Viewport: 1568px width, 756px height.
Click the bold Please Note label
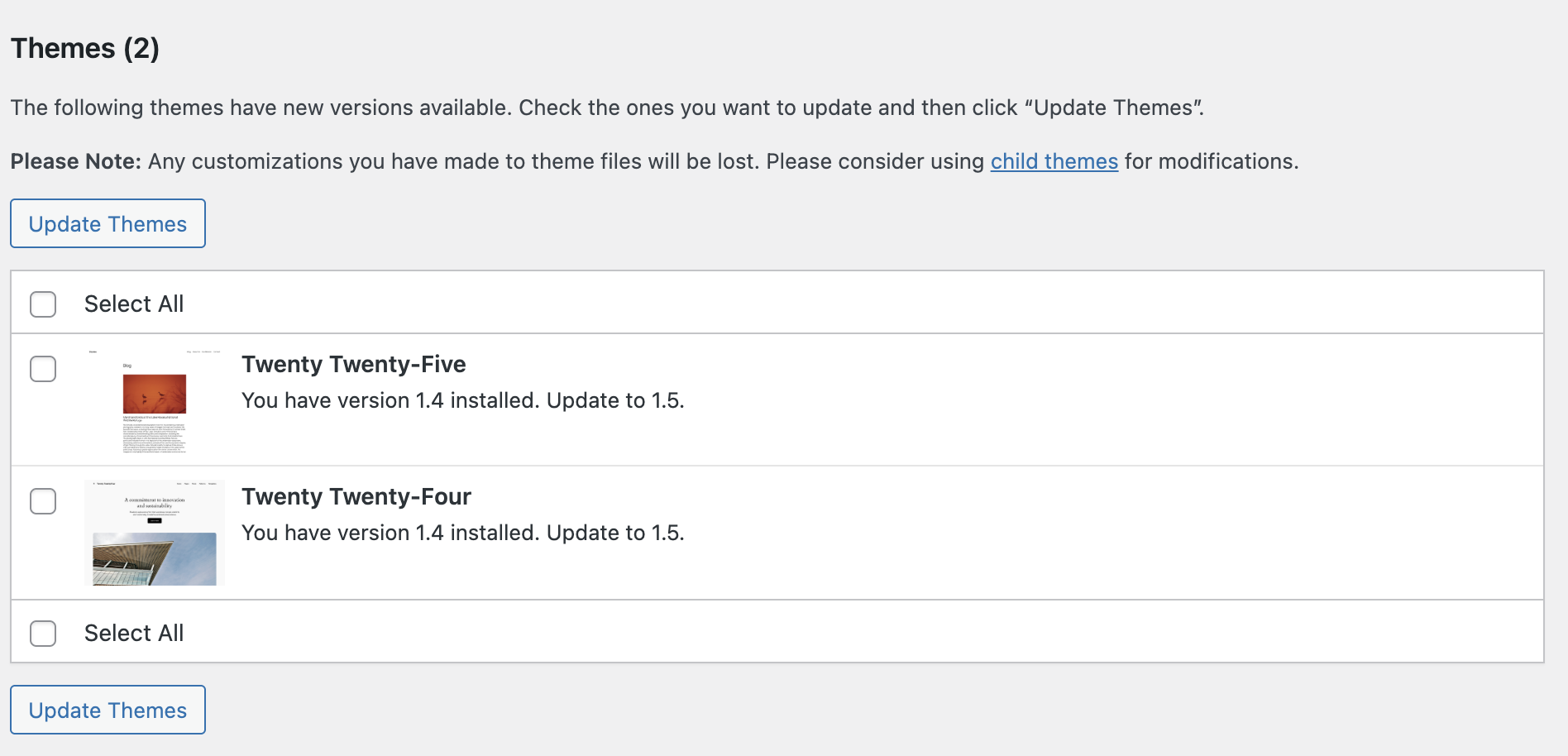76,161
